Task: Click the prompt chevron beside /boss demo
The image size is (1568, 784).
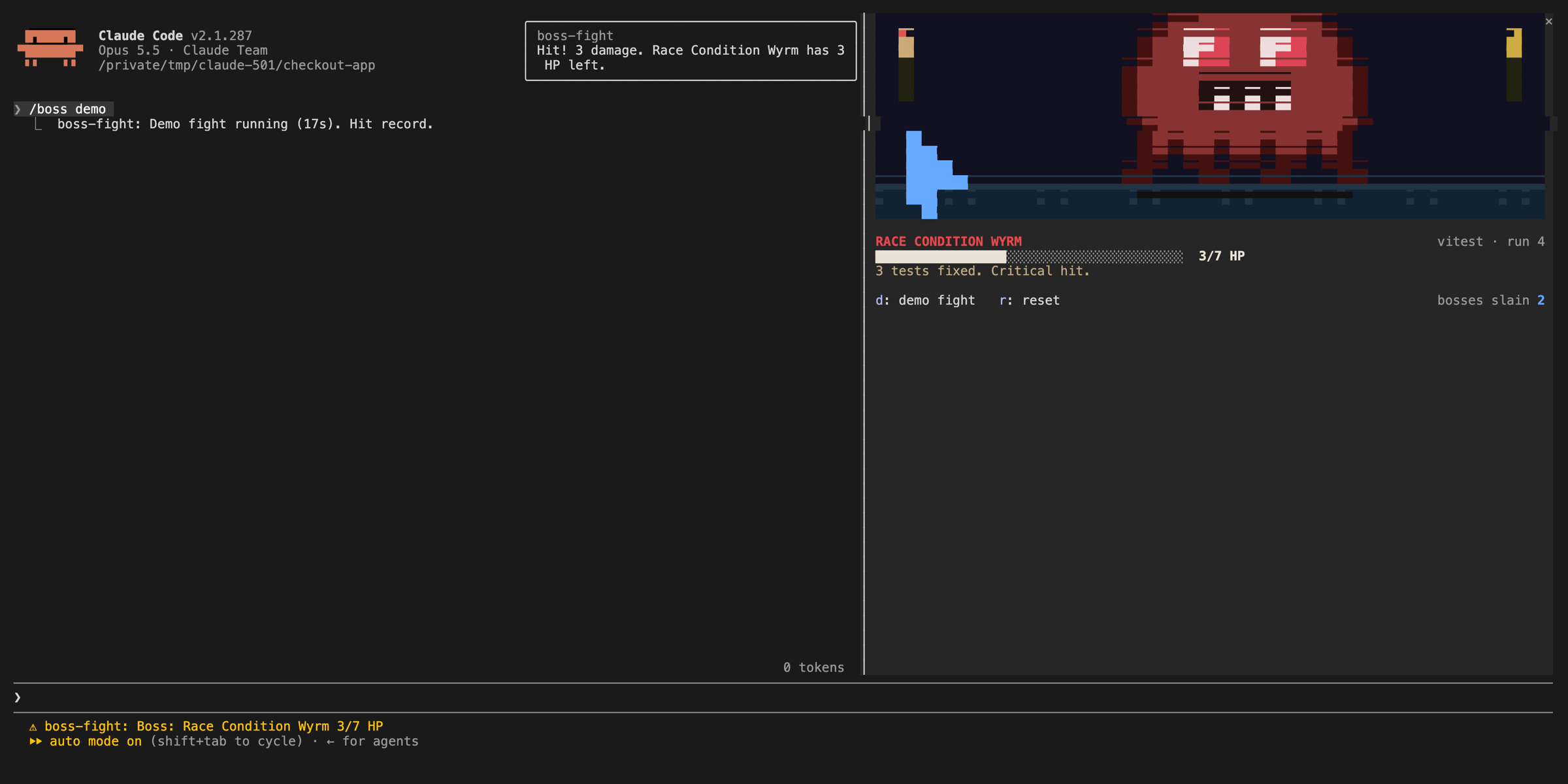Action: (18, 109)
